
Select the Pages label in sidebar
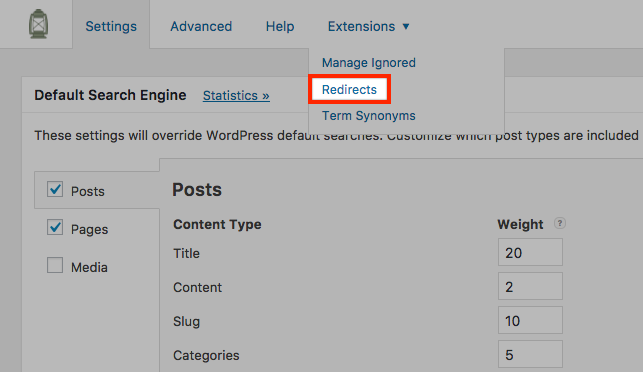tap(89, 229)
